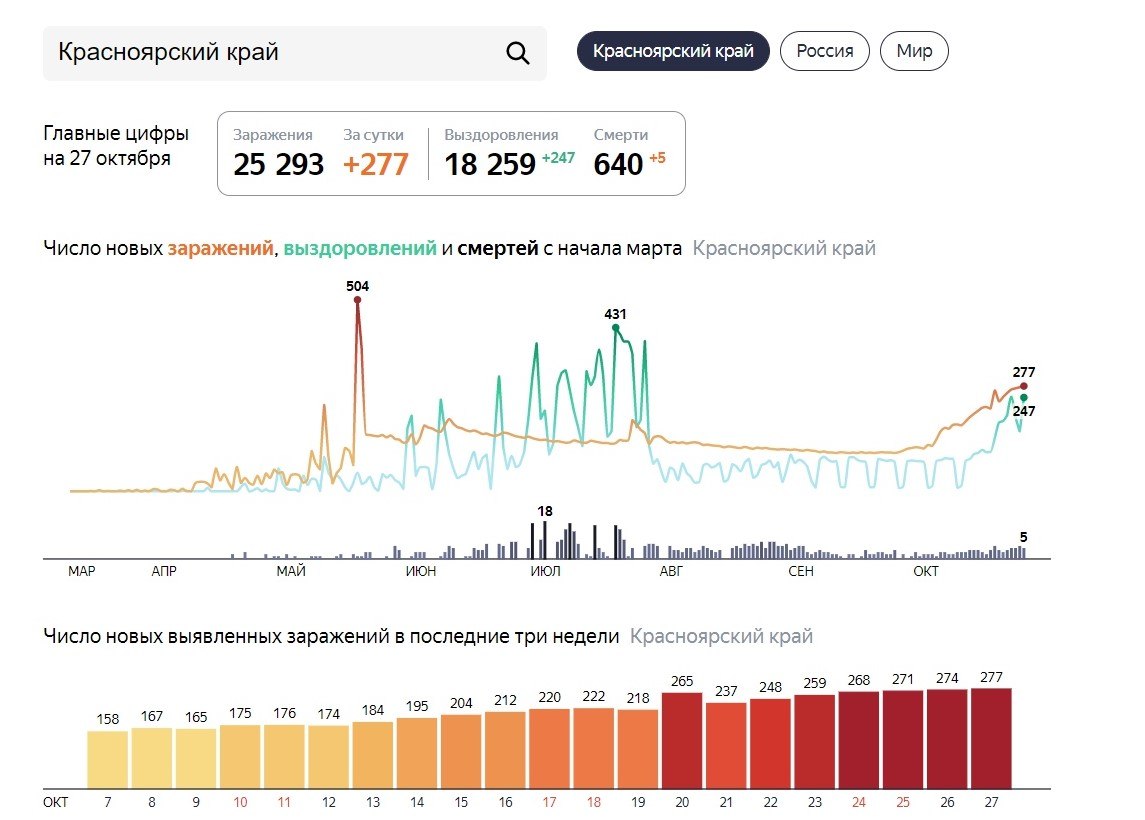Click daily increase value +277
The width and height of the screenshot is (1145, 820).
pyautogui.click(x=375, y=164)
